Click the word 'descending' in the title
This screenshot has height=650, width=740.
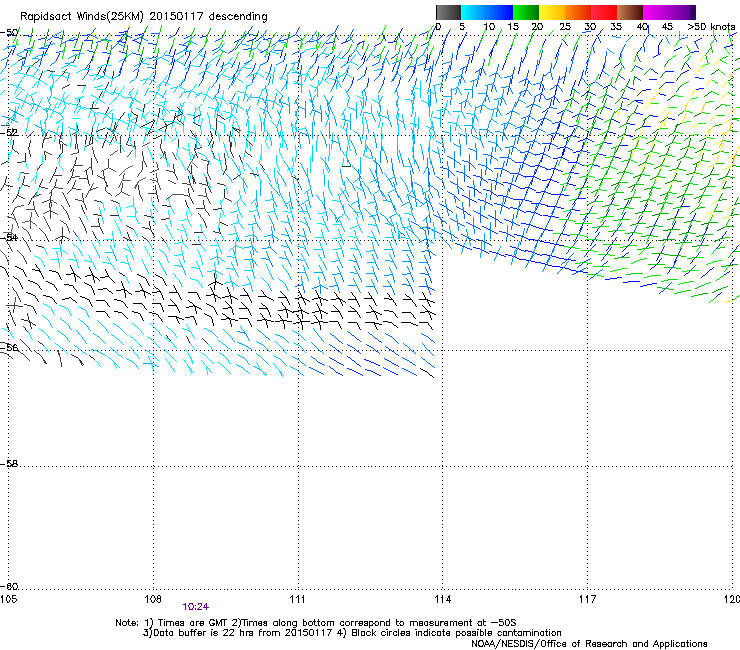(x=238, y=17)
